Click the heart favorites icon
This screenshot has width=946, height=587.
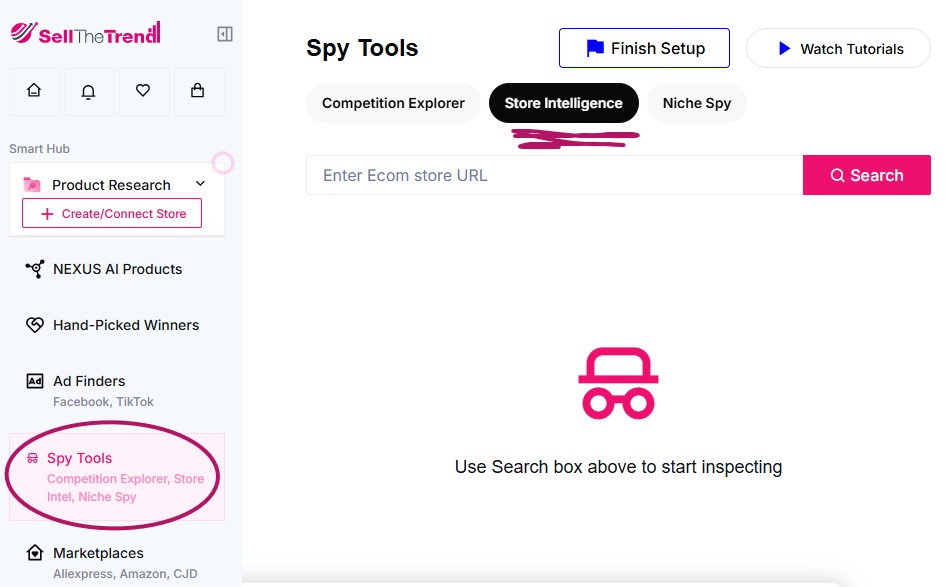pos(144,91)
